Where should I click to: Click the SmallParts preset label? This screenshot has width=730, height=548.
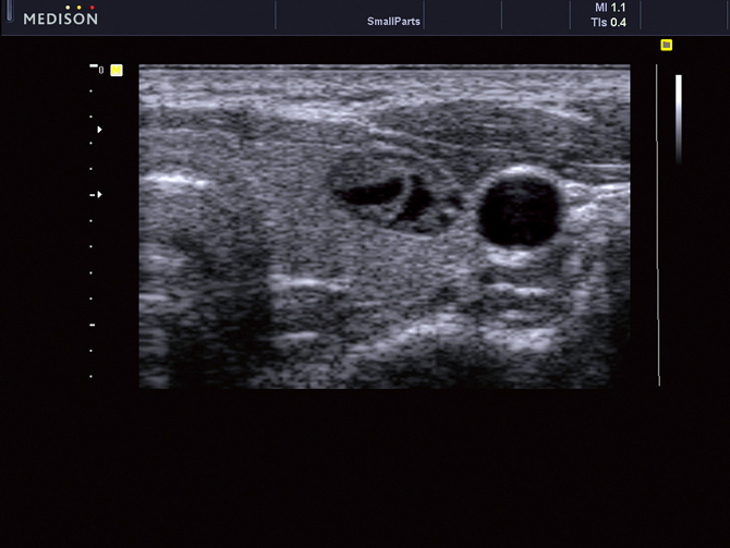point(393,20)
